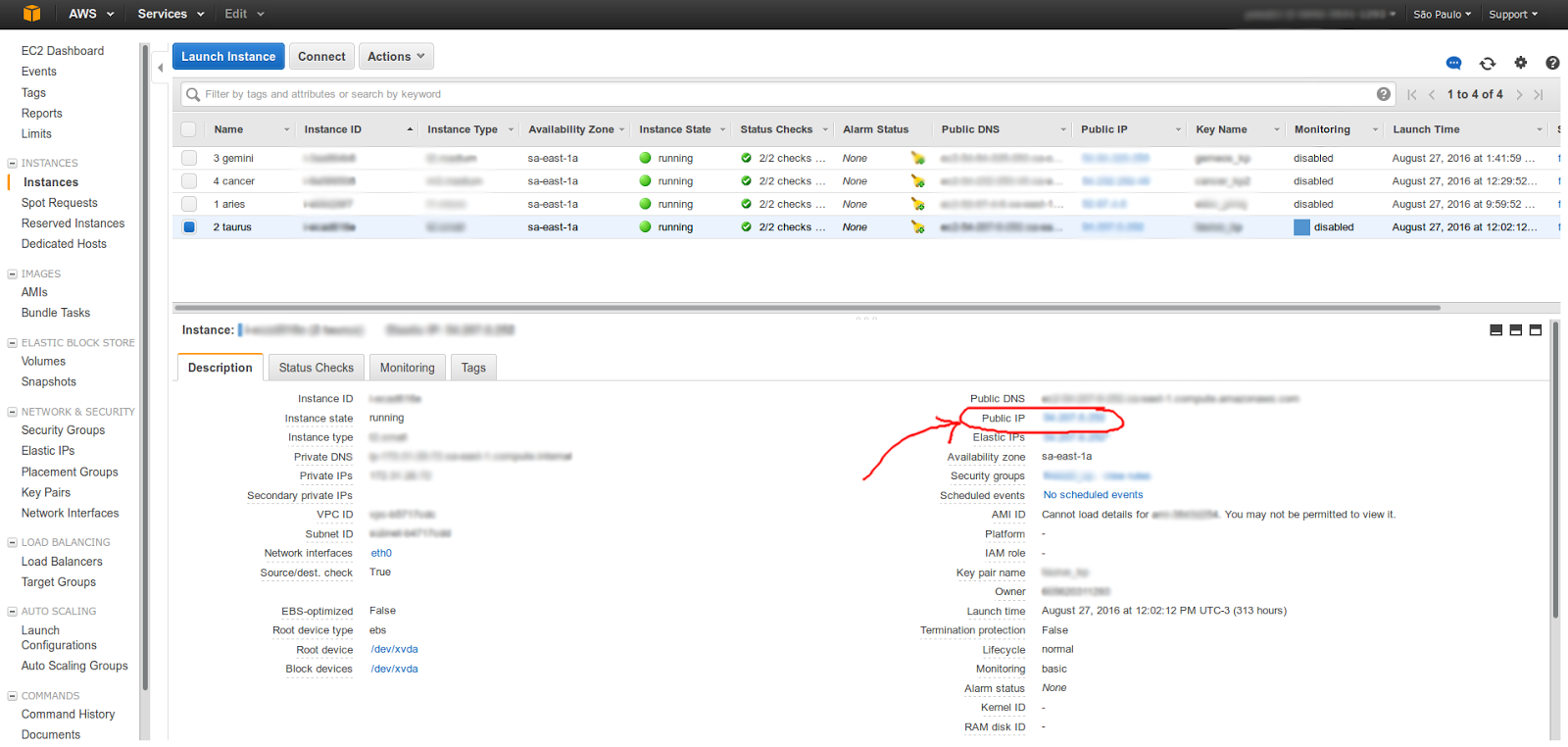Open the Actions dropdown
Image resolution: width=1568 pixels, height=747 pixels.
pyautogui.click(x=396, y=57)
